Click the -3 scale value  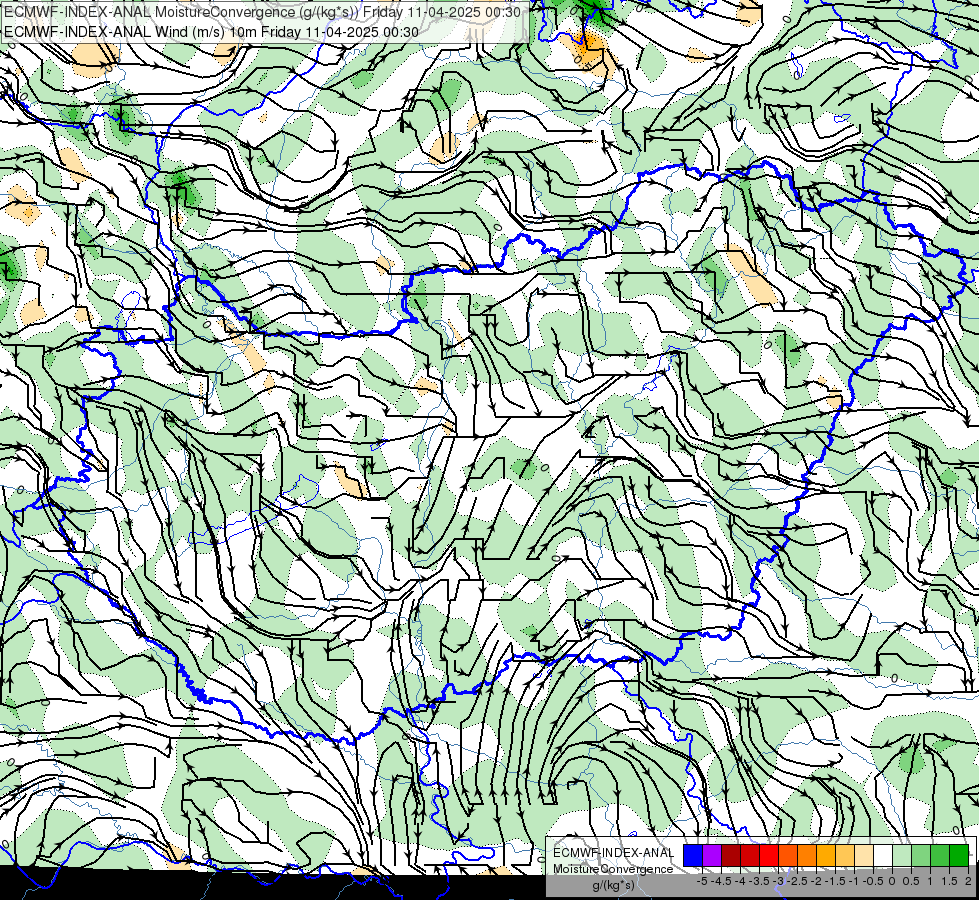click(778, 881)
